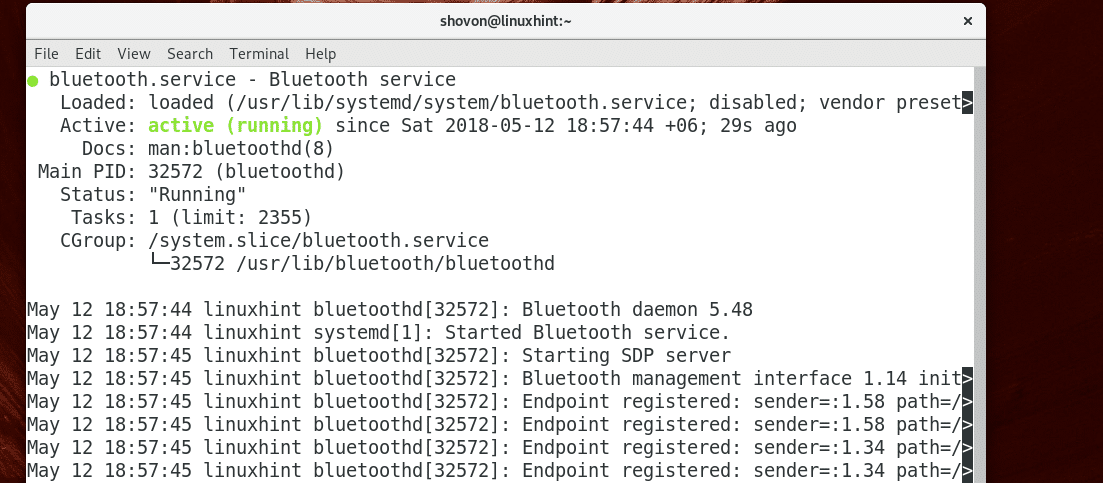Click the Main PID 32572 value
Viewport: 1103px width, 483px height.
click(175, 171)
